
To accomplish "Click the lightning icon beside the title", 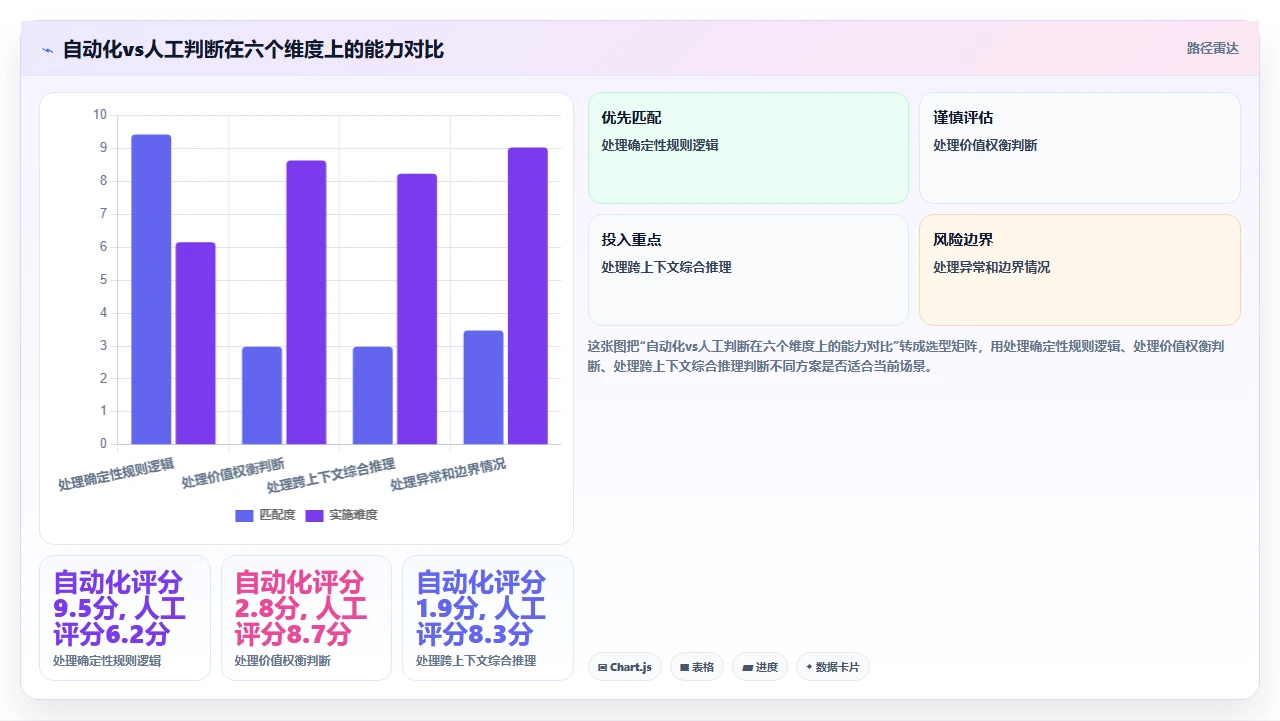I will coord(47,50).
